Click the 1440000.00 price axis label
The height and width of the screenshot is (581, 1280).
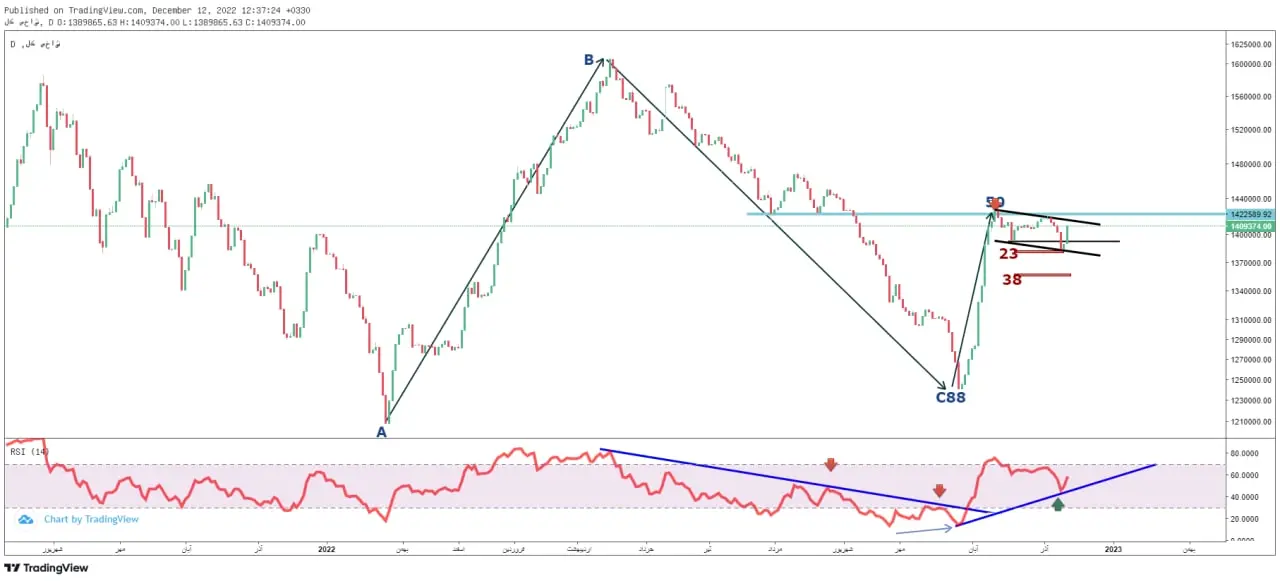[1253, 200]
